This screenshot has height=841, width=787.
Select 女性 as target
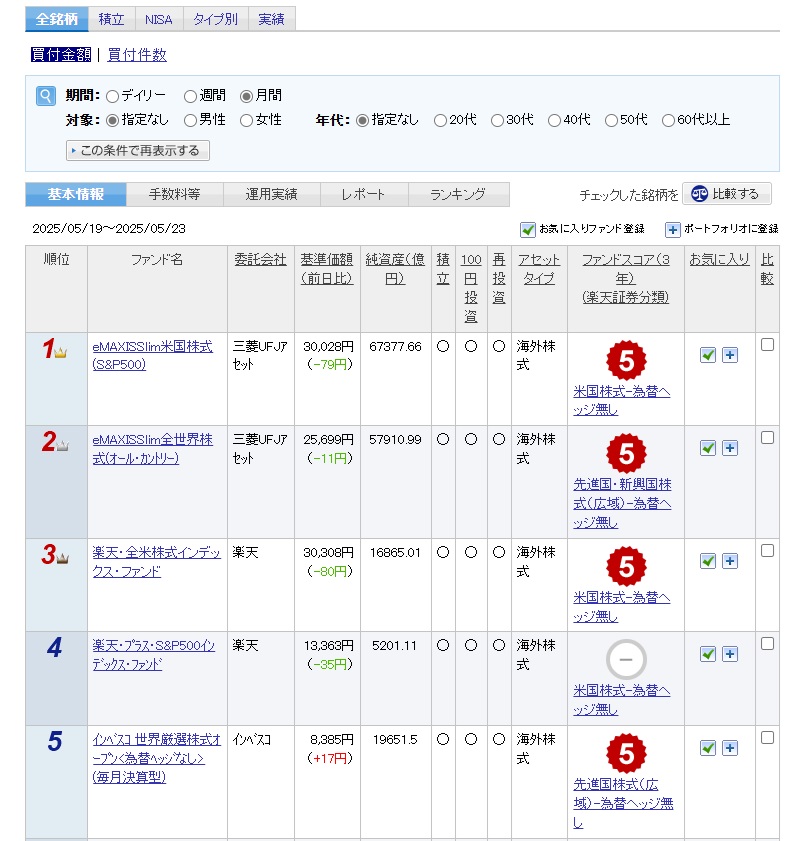(x=246, y=121)
